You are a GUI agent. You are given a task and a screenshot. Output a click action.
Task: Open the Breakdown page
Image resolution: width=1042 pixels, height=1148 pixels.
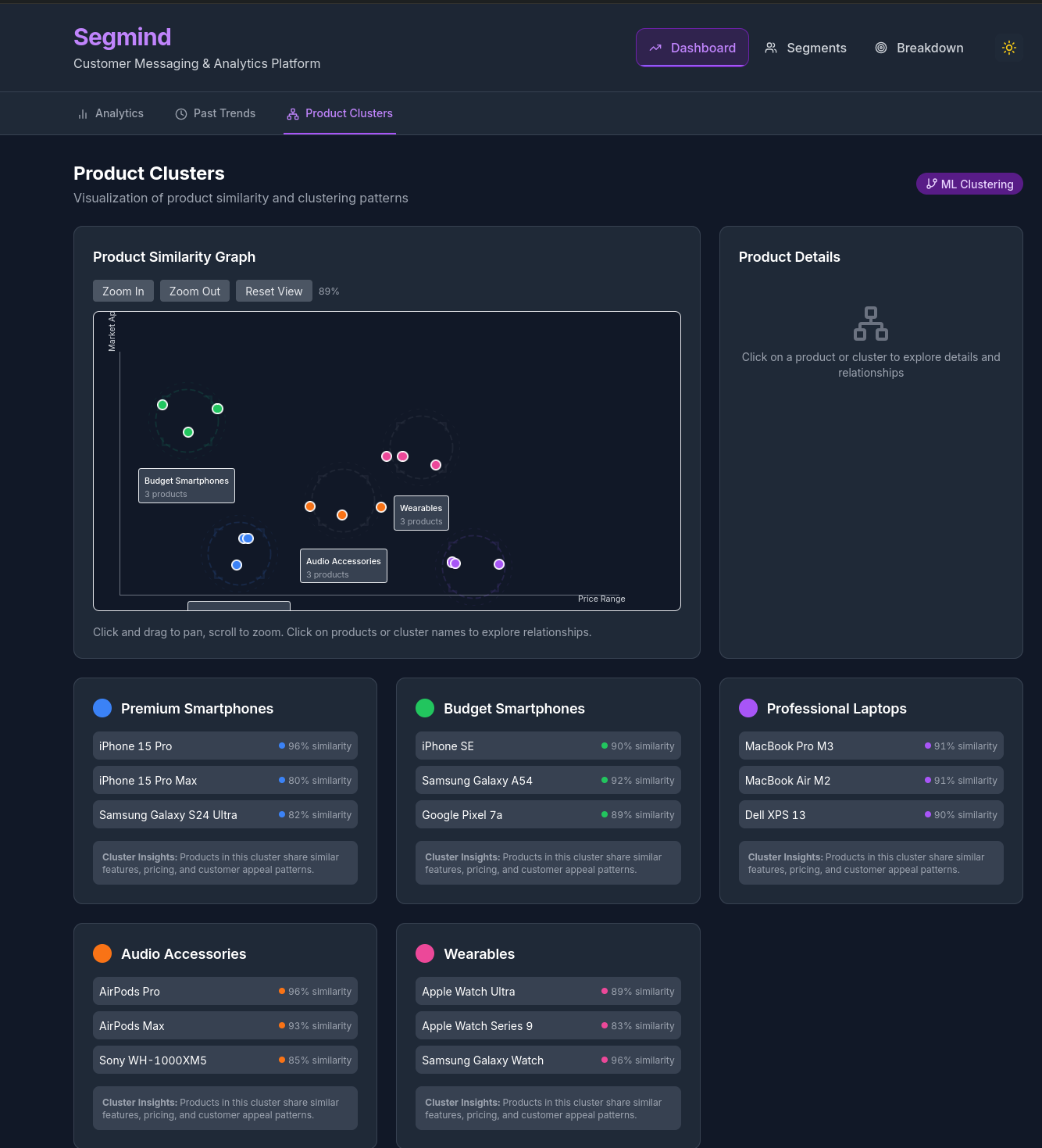919,48
